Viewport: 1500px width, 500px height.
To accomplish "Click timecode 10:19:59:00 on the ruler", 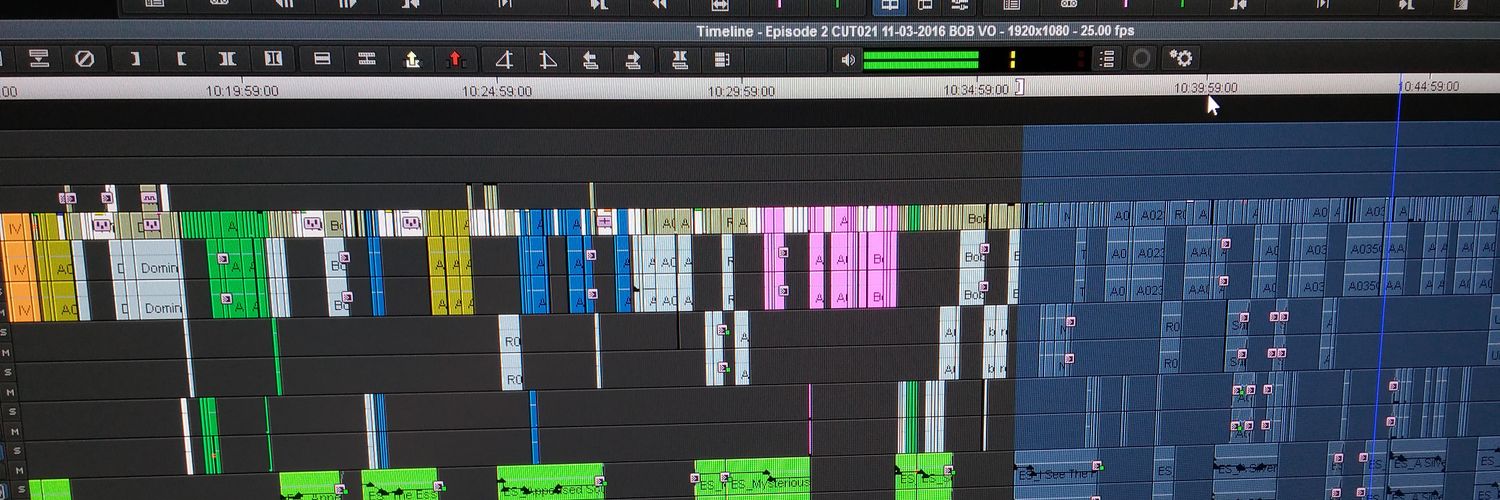I will coord(242,90).
